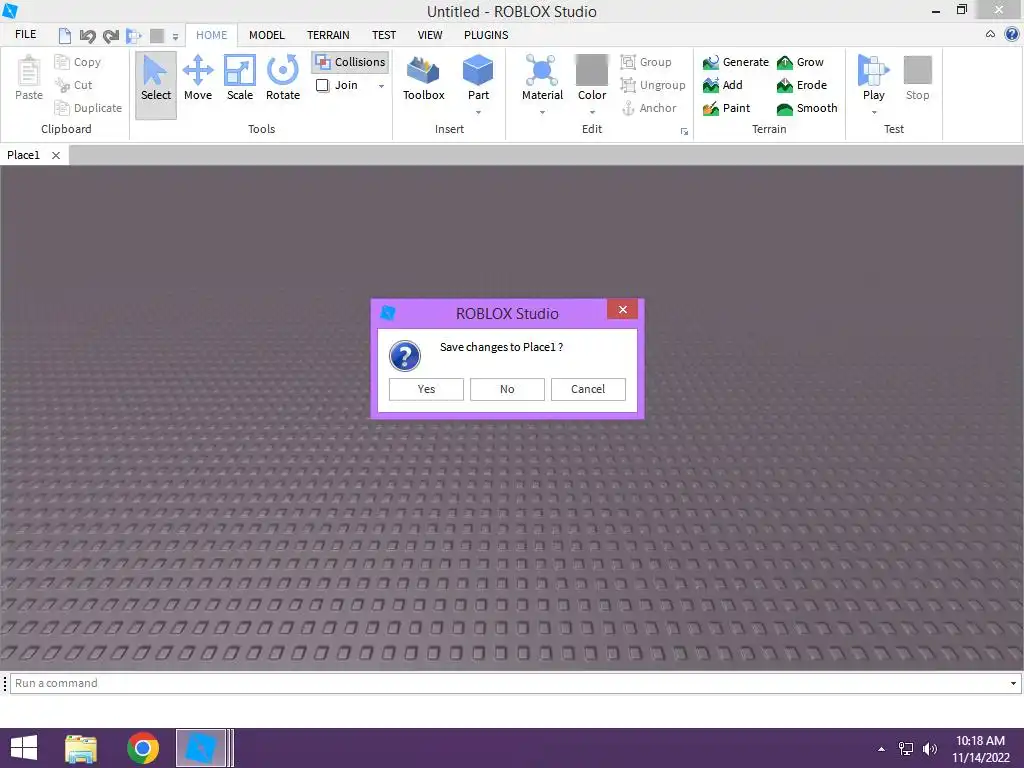Expand the Join dropdown arrow
1024x768 pixels.
[x=381, y=86]
